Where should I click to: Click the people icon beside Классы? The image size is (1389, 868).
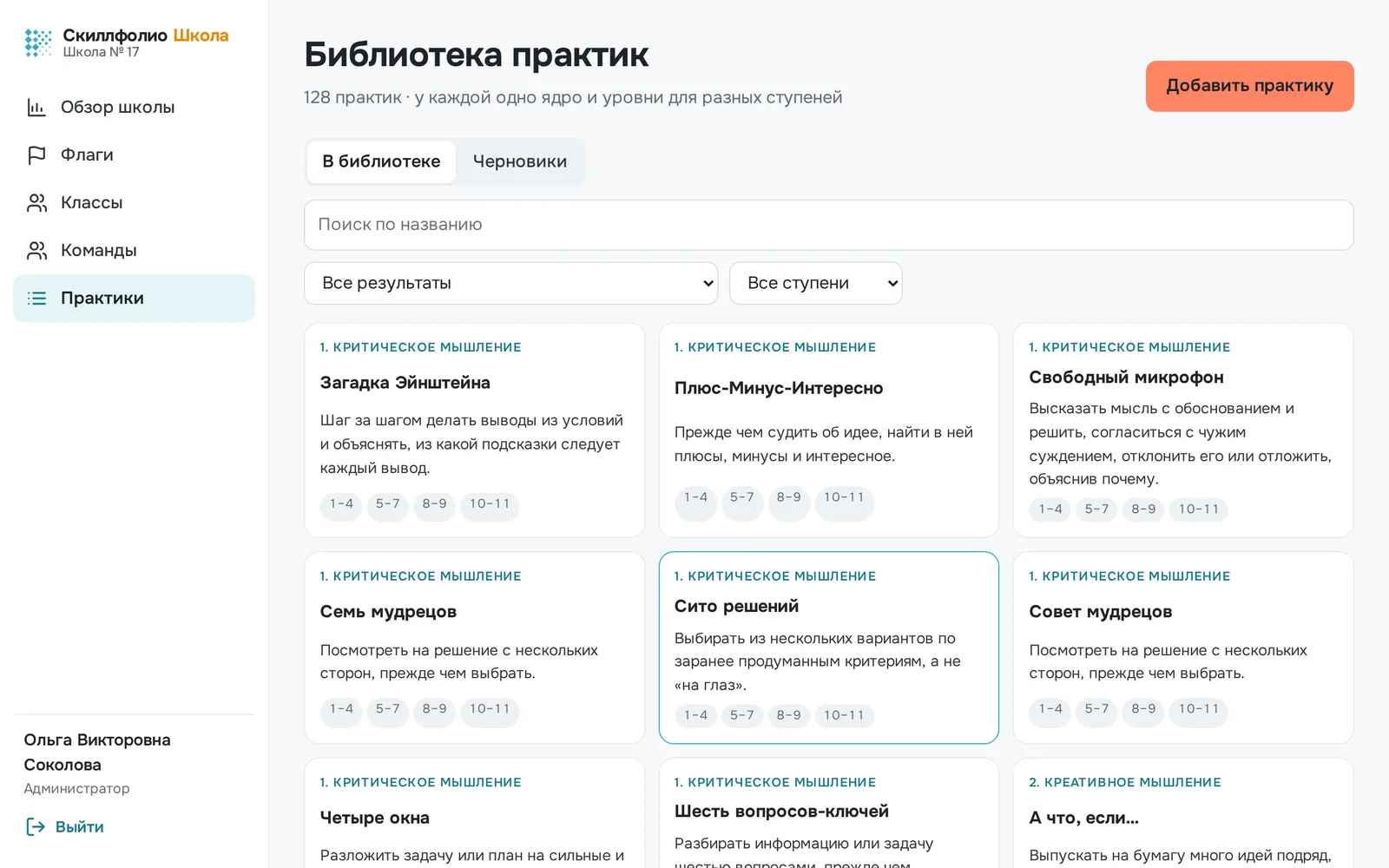click(36, 203)
